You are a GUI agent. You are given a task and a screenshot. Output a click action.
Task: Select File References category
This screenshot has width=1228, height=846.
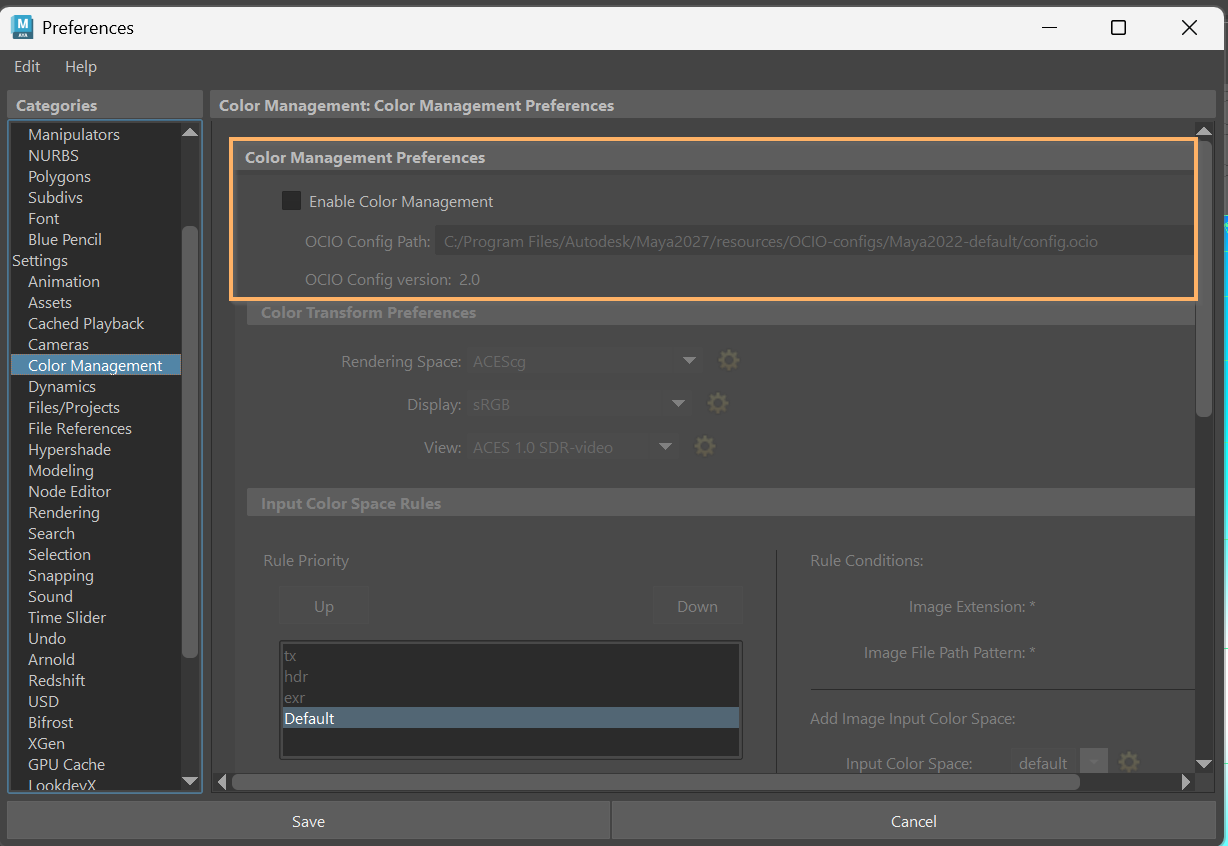tap(80, 428)
